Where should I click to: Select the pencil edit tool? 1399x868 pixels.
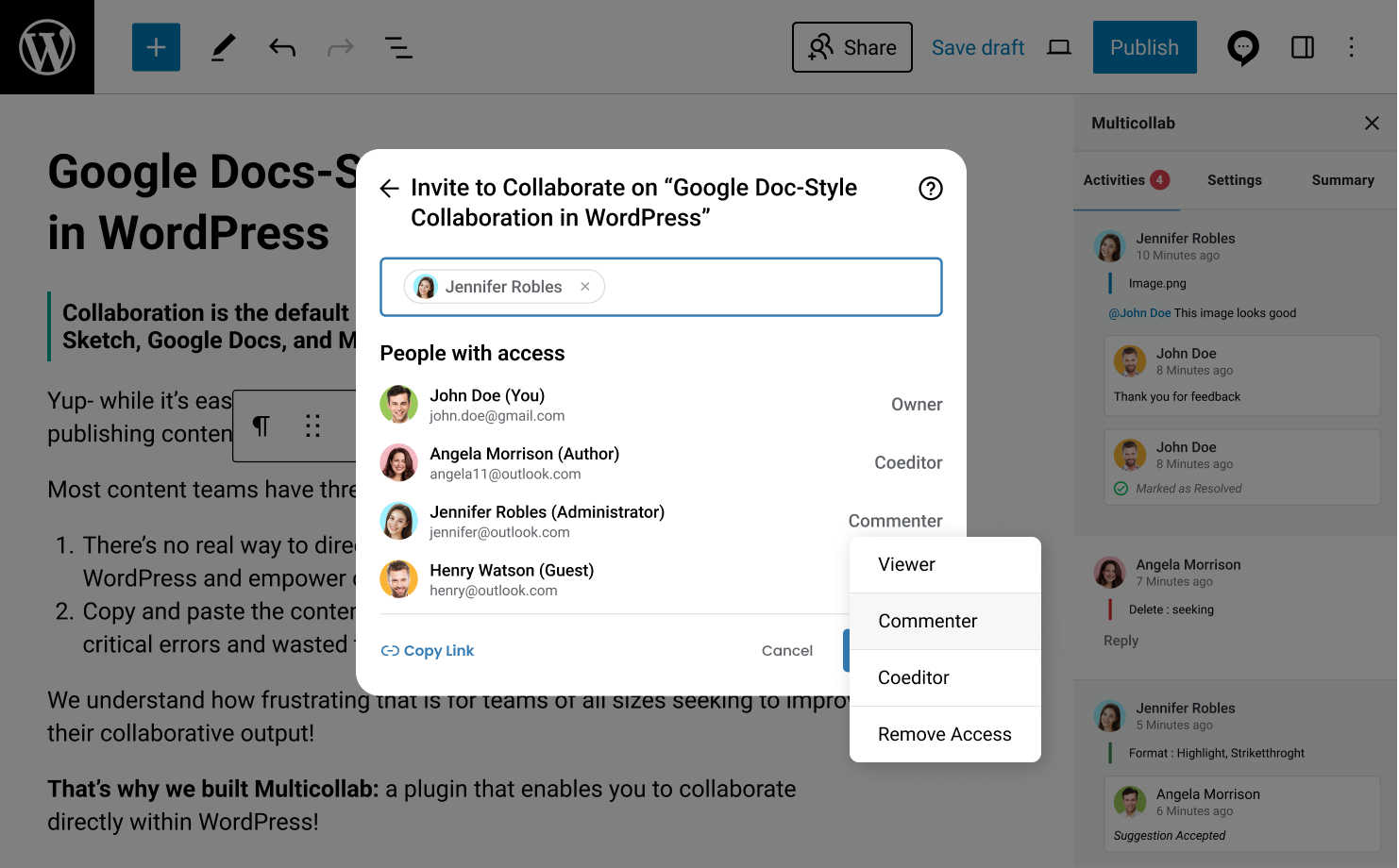click(223, 47)
